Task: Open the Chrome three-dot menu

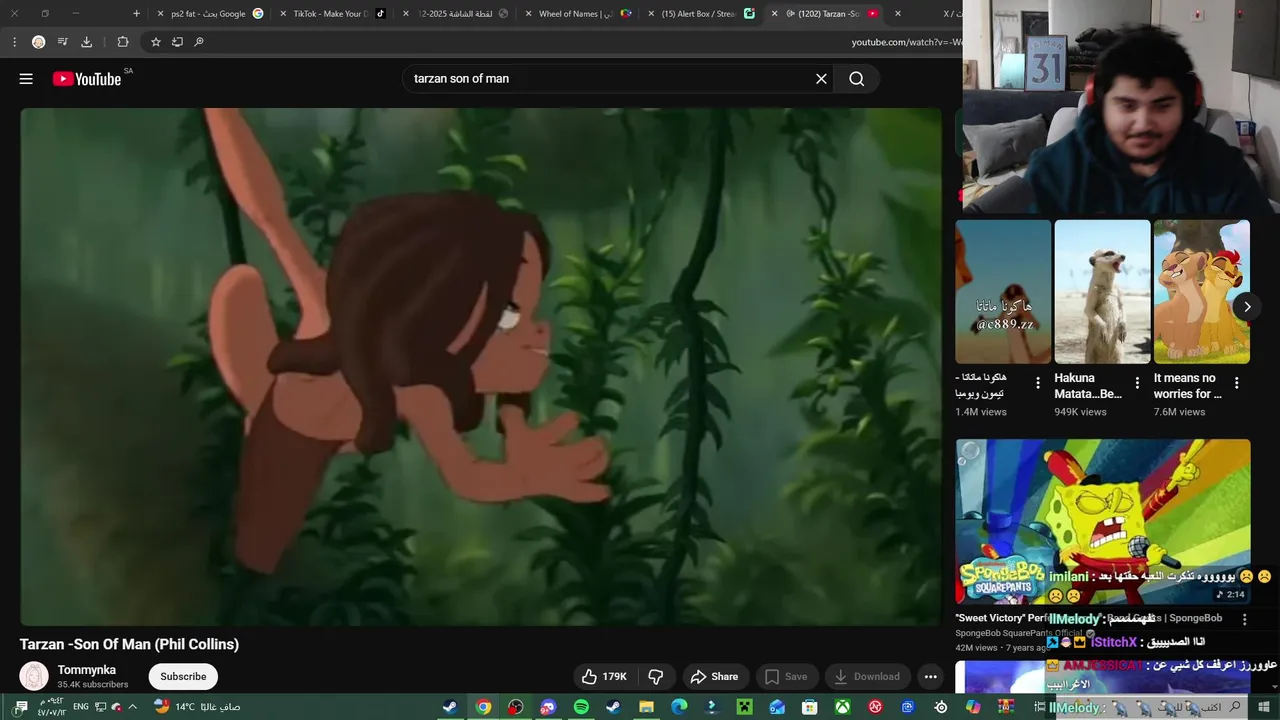Action: click(14, 42)
